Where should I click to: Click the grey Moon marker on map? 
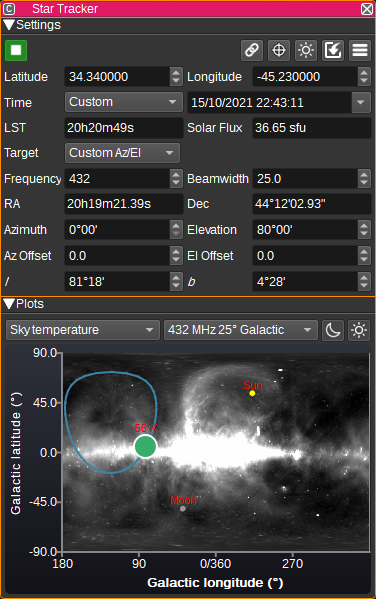click(x=183, y=508)
